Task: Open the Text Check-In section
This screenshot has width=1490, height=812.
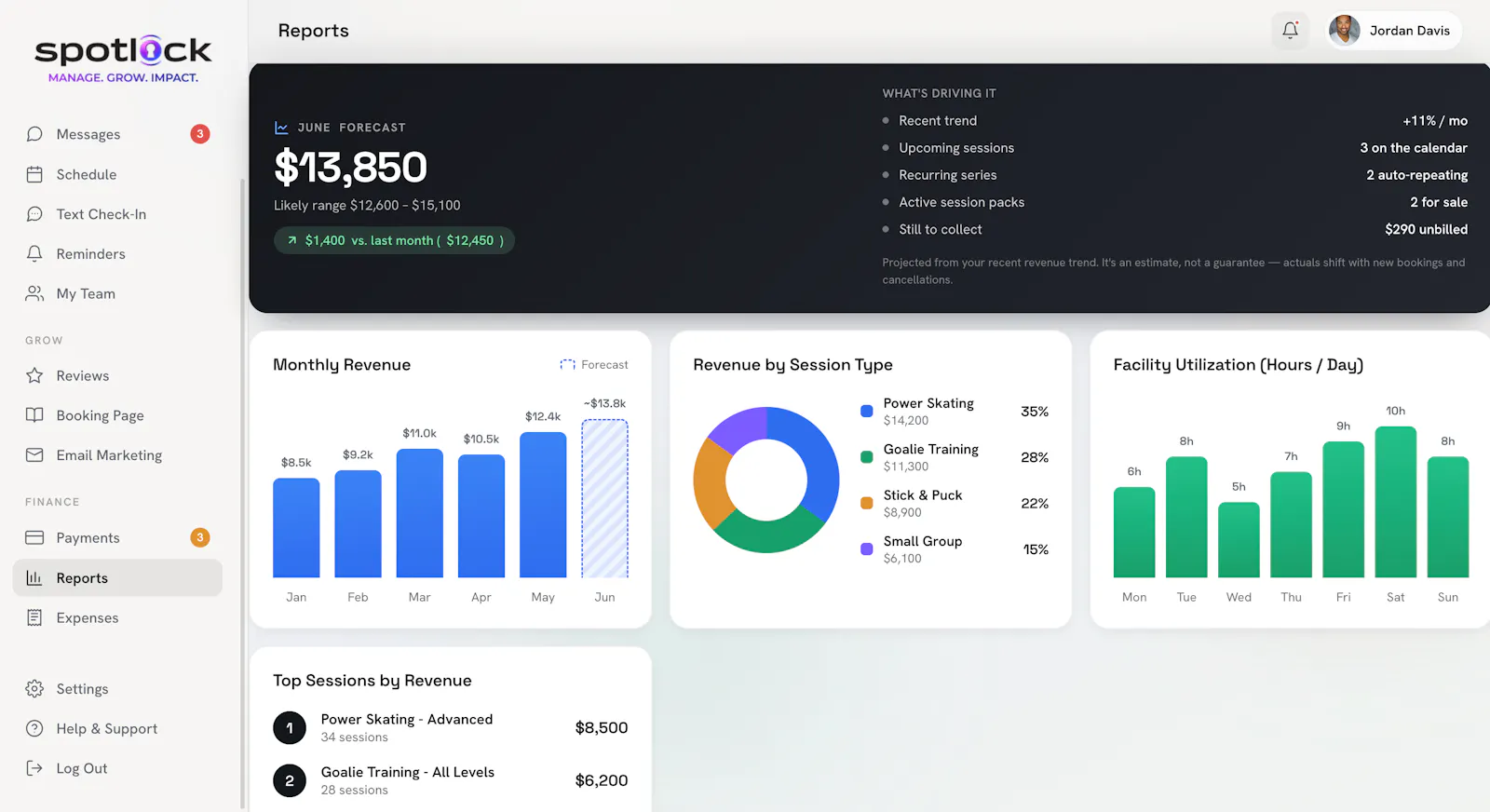Action: (x=117, y=214)
